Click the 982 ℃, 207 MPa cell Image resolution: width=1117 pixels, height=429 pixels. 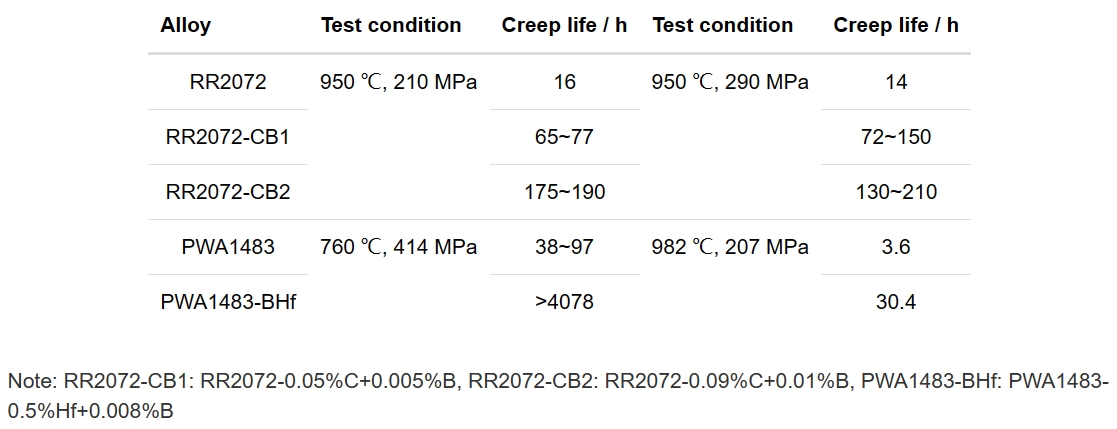coord(730,247)
